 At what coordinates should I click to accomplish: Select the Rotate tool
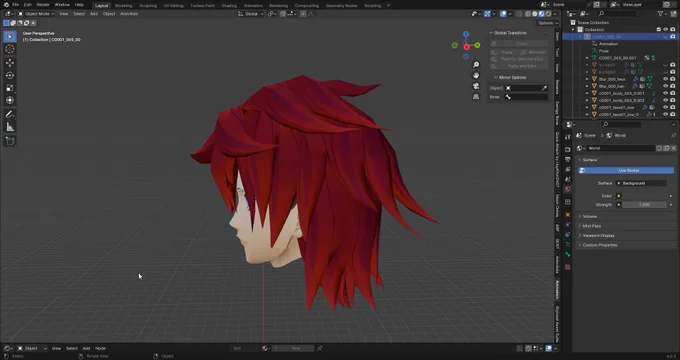pos(10,75)
